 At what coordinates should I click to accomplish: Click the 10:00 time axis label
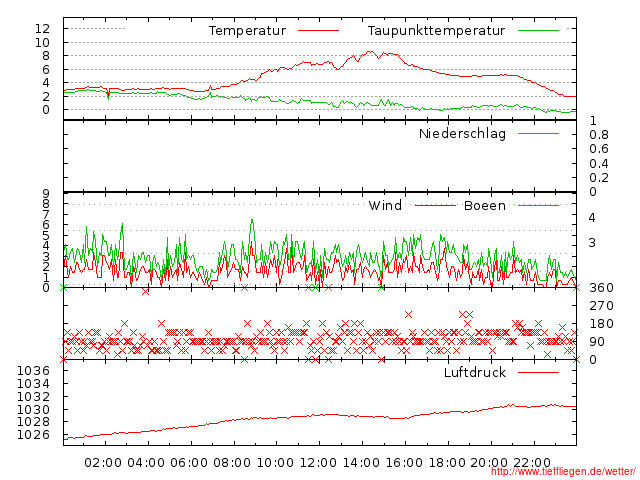click(x=275, y=463)
